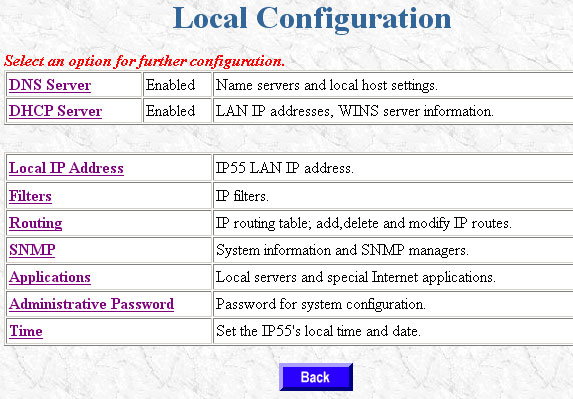The width and height of the screenshot is (573, 399).
Task: Select the Routing link
Action: click(x=35, y=223)
